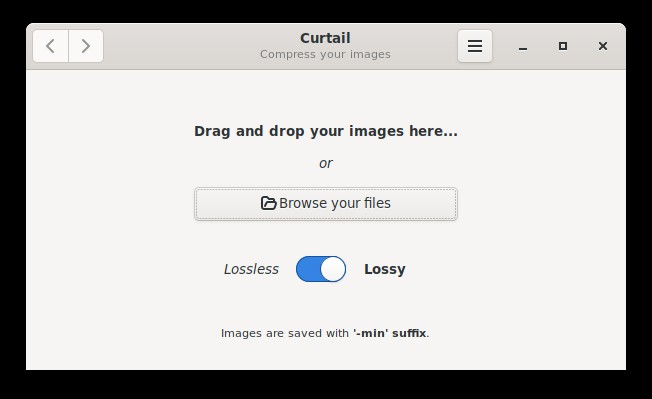Click empty header bar area left of title

coord(179,46)
